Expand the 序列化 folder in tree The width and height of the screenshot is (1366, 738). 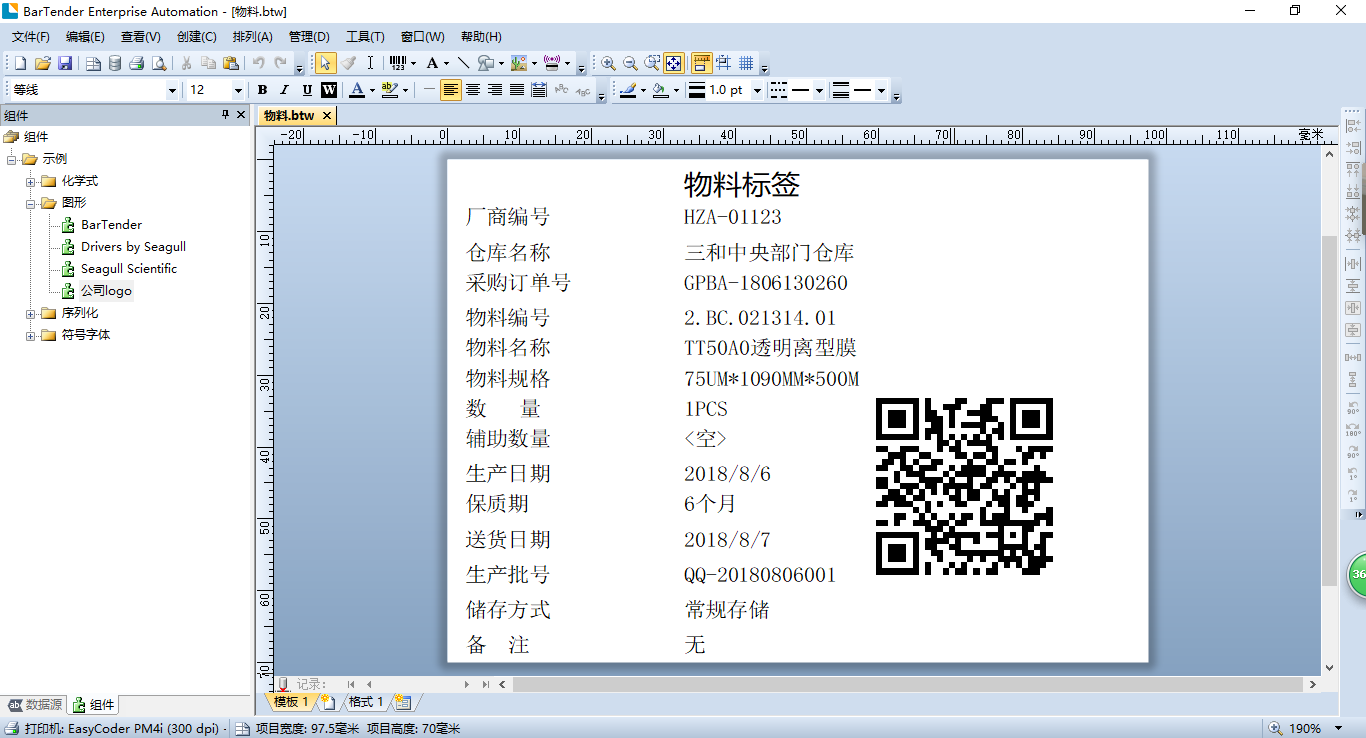(31, 313)
